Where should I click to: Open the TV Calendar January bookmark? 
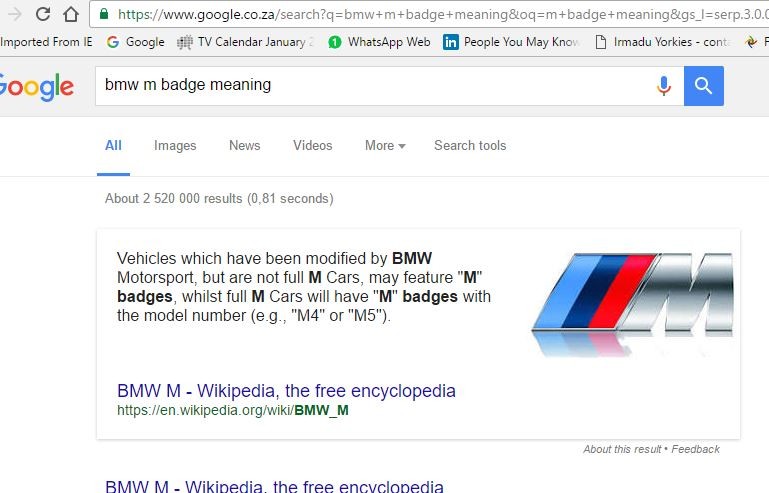click(x=245, y=42)
